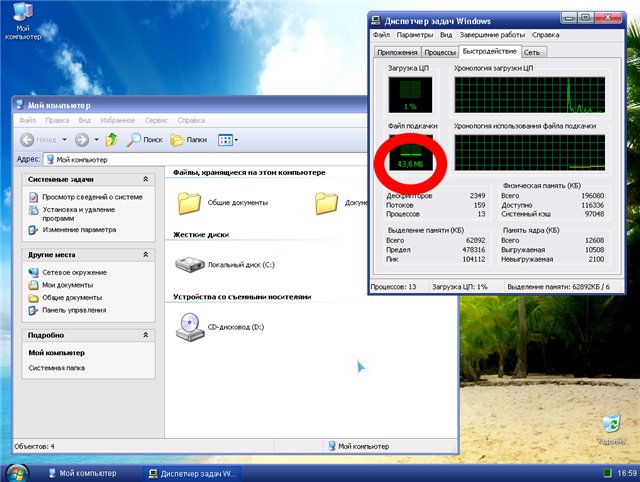Collapse the Системные задачи panel
Screen dimensions: 640x482
click(145, 179)
